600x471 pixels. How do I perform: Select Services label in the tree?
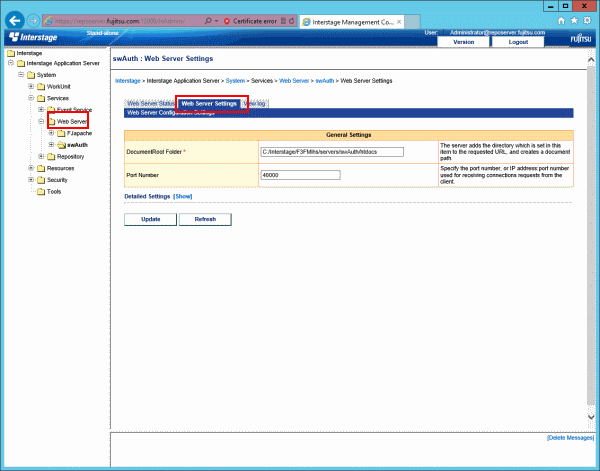coord(58,98)
